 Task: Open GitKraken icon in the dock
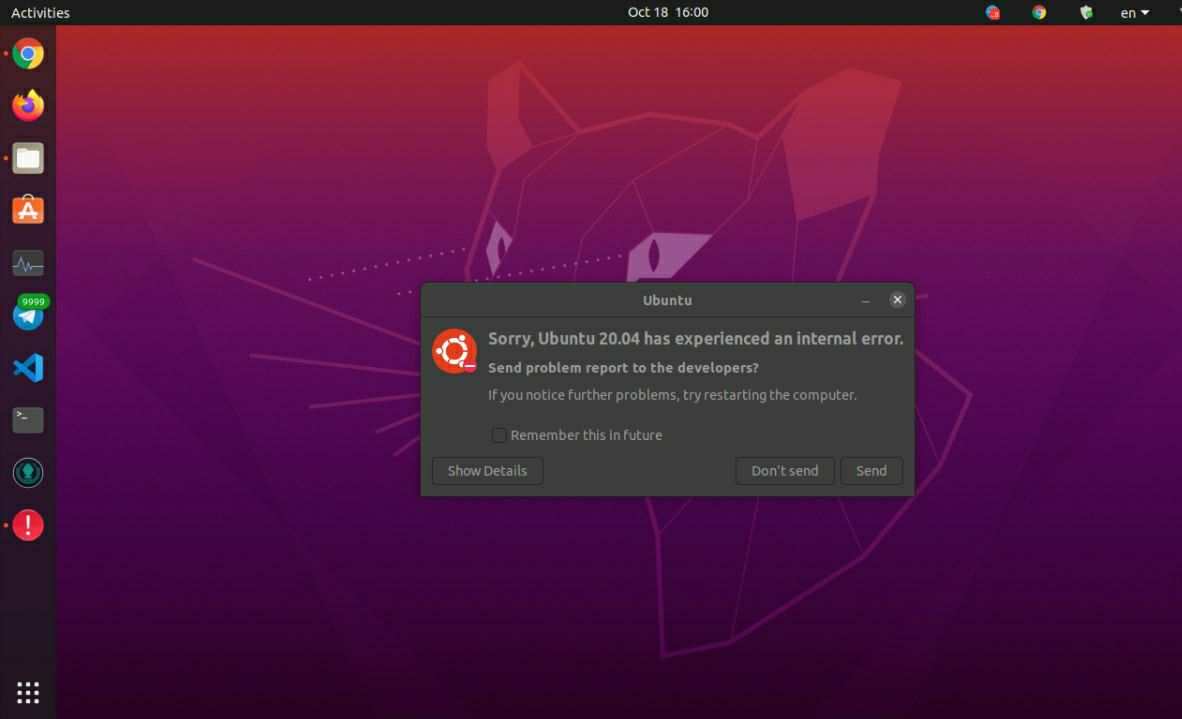tap(28, 473)
